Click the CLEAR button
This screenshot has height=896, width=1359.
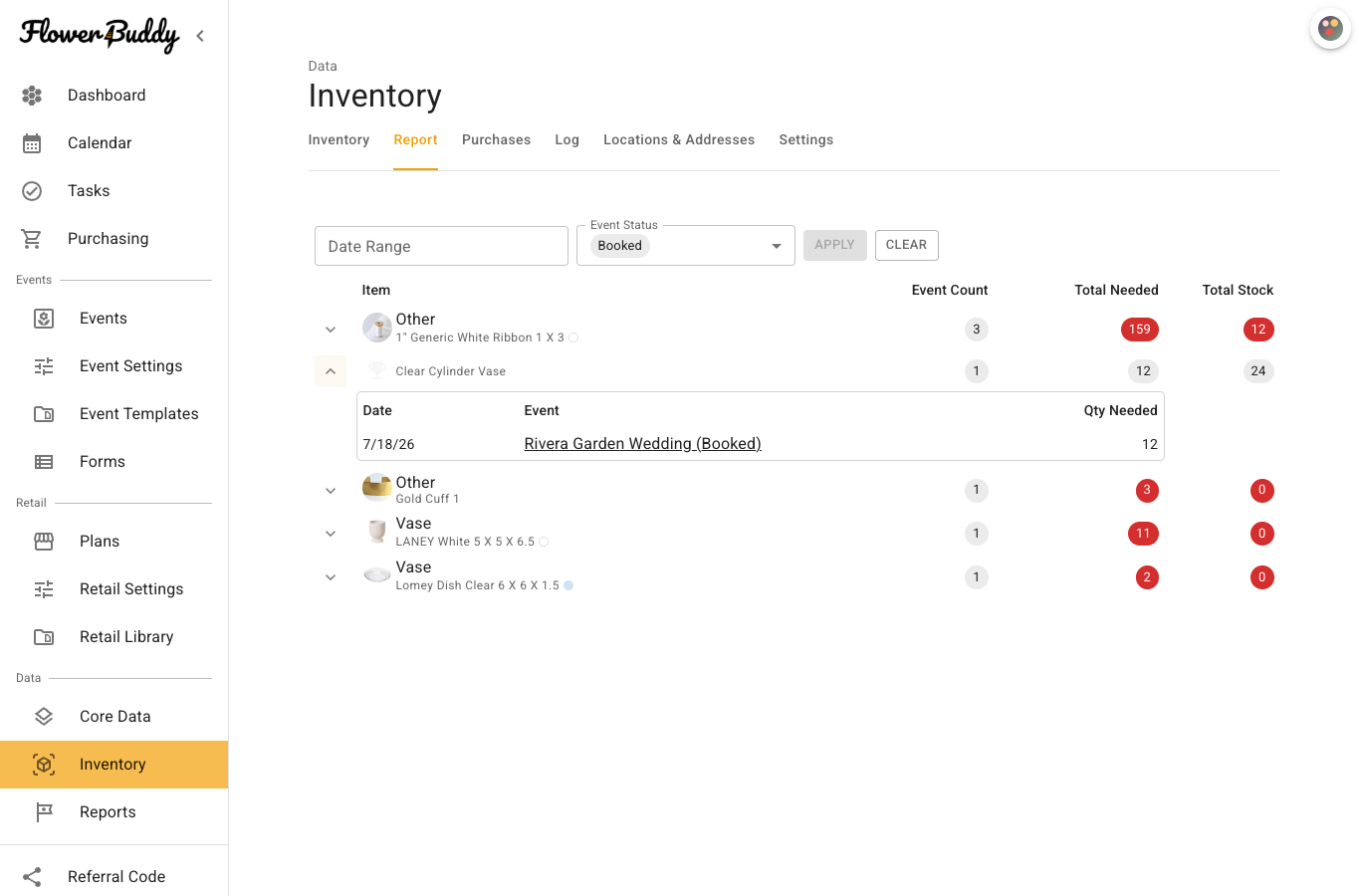click(x=907, y=245)
